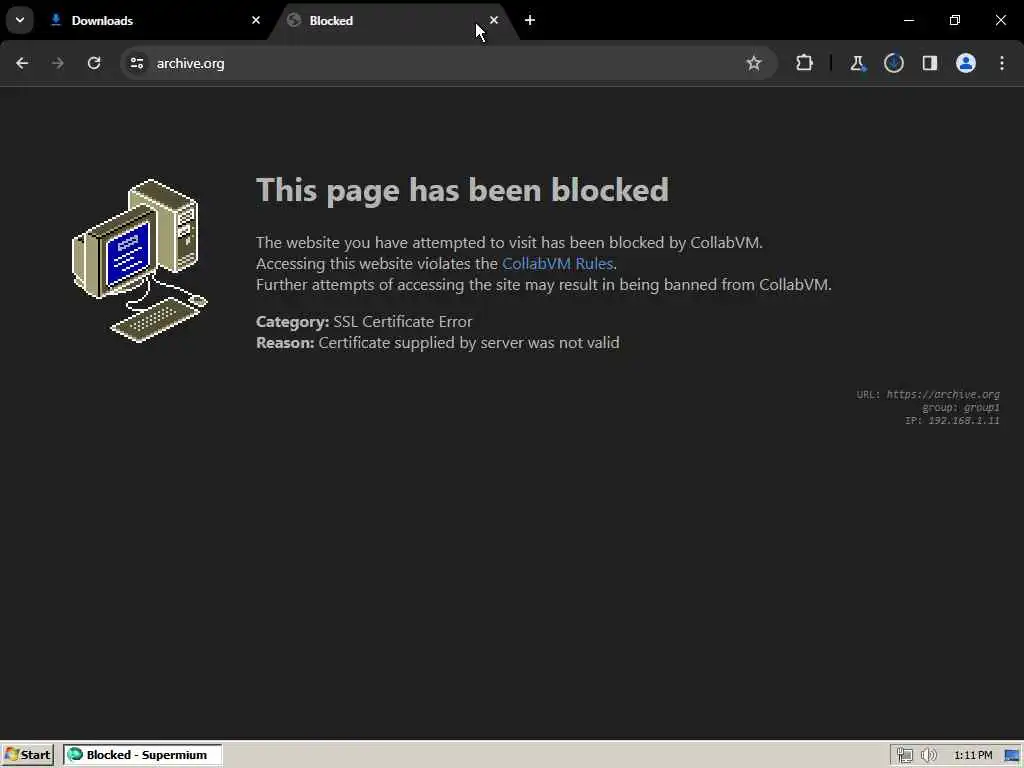Viewport: 1024px width, 768px height.
Task: Open the three-dot browser menu
Action: [x=1002, y=63]
